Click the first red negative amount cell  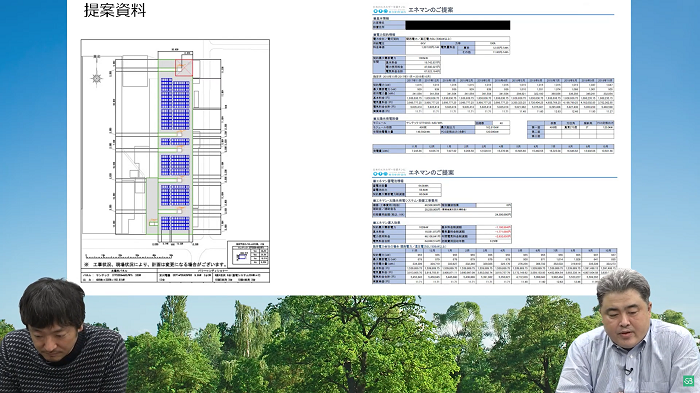point(494,227)
